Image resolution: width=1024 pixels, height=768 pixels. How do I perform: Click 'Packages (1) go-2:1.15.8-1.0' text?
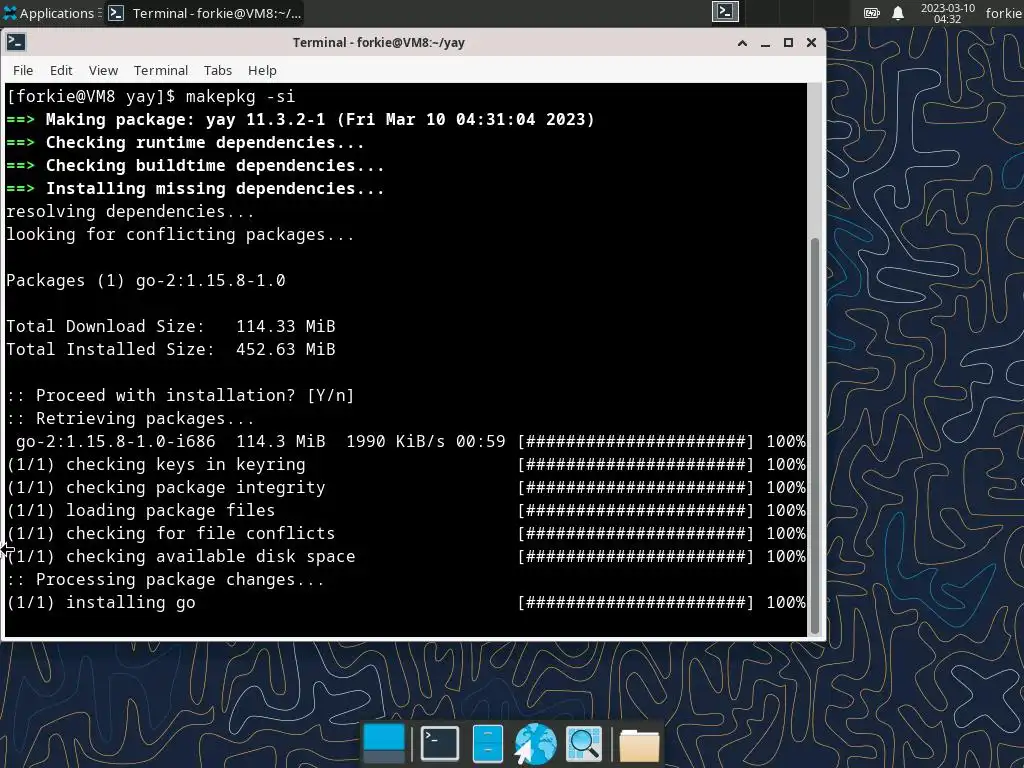click(146, 280)
